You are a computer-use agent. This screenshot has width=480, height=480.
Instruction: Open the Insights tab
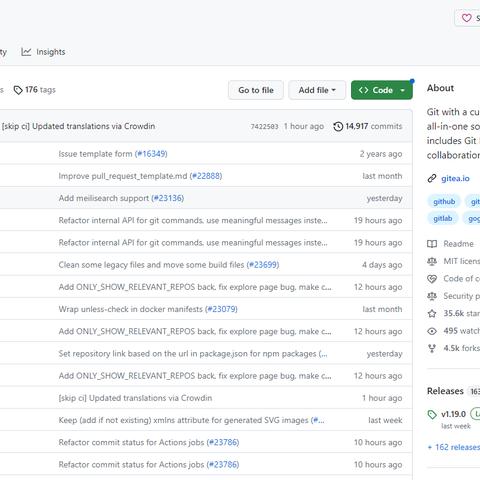click(43, 52)
